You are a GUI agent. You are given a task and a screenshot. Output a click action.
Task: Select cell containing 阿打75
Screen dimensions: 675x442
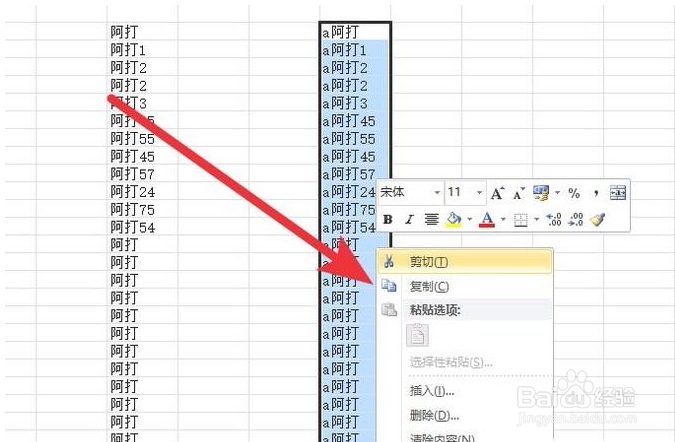[142, 209]
